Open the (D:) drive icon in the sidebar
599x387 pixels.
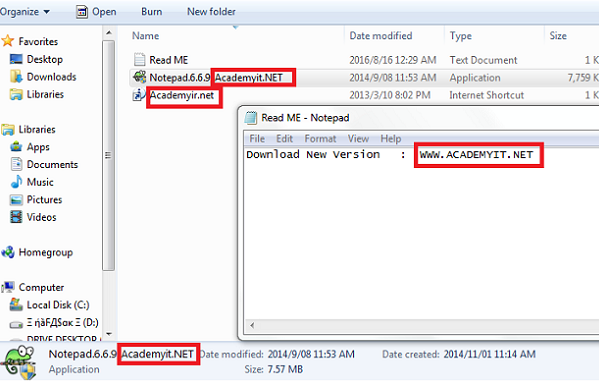pyautogui.click(x=16, y=324)
